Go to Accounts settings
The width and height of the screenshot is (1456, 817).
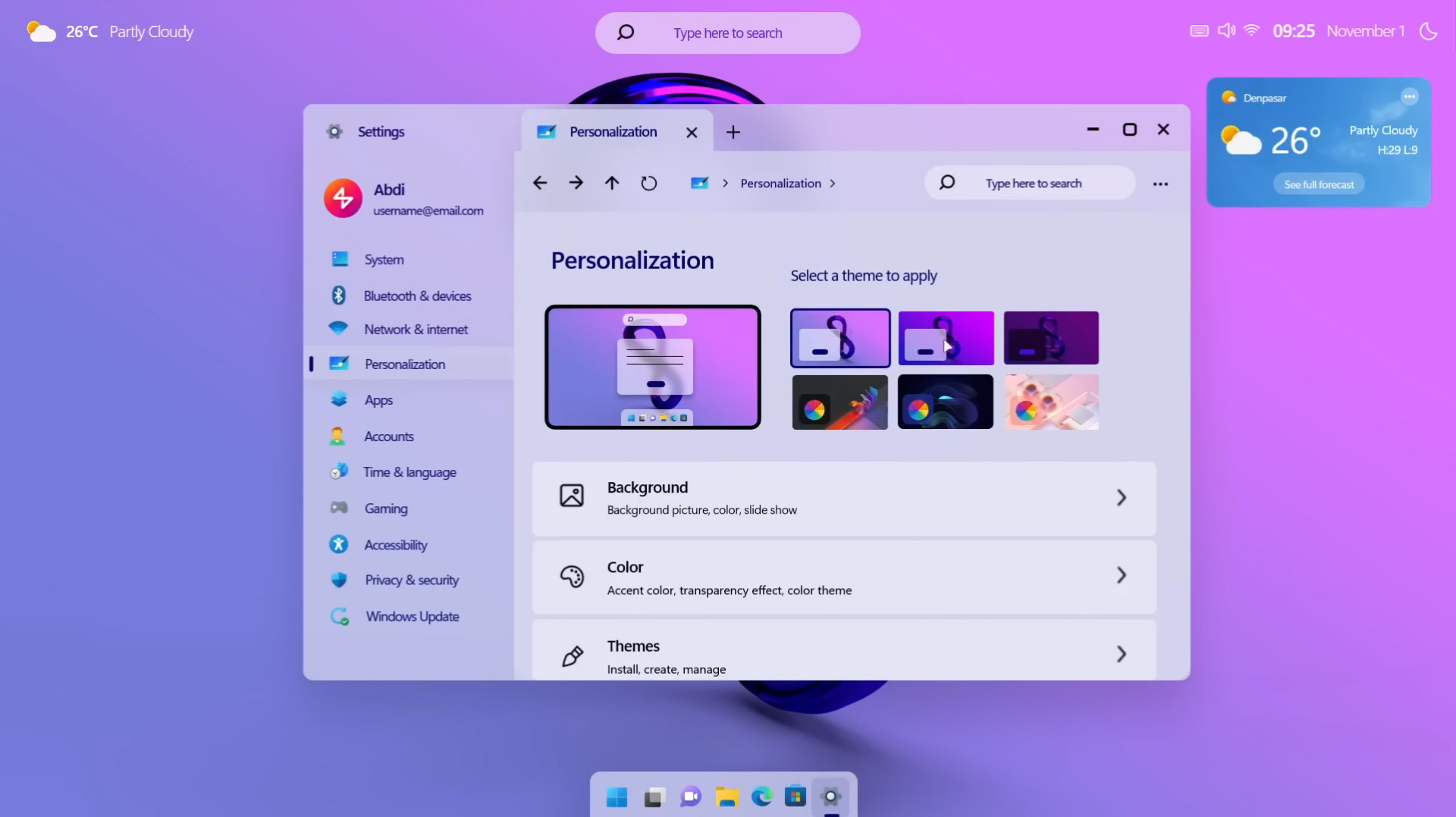pos(389,436)
